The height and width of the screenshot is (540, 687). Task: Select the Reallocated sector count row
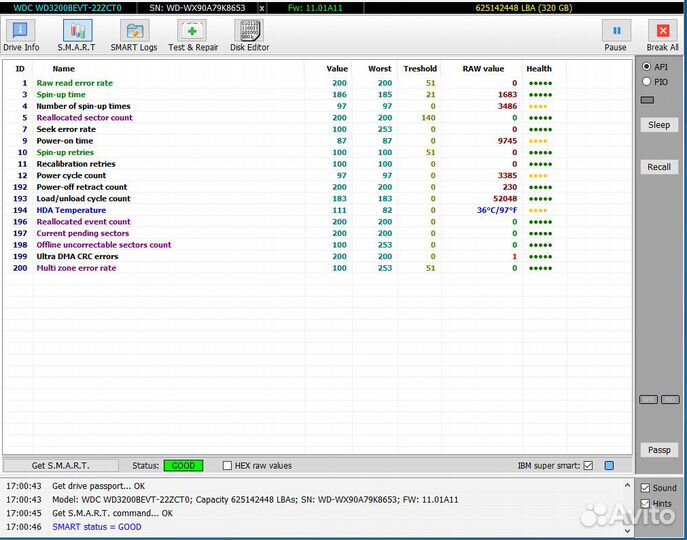click(84, 118)
